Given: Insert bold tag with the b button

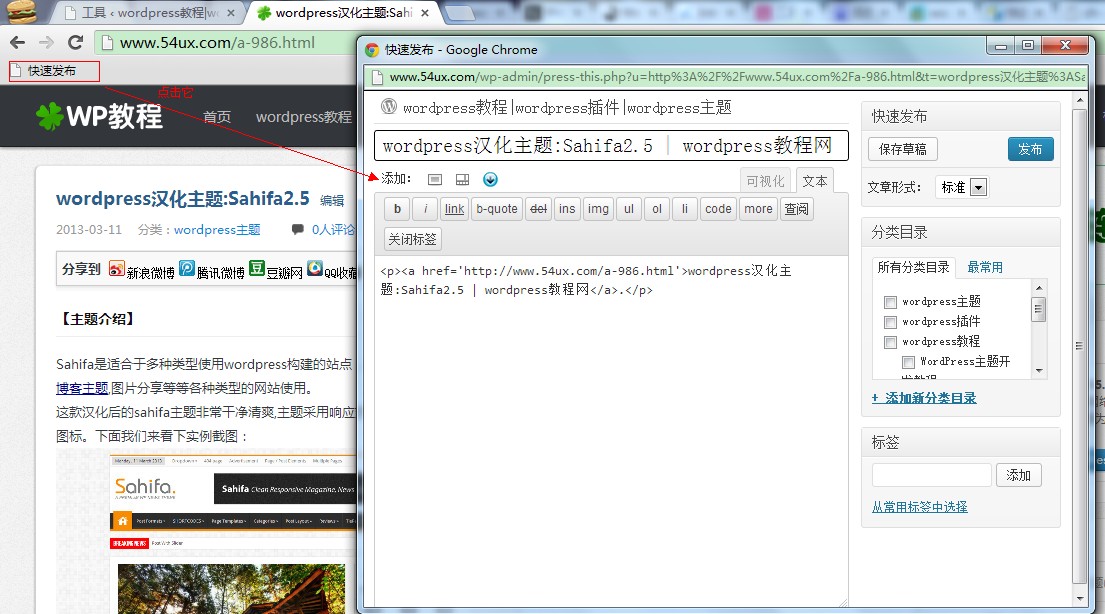Looking at the screenshot, I should pos(396,208).
